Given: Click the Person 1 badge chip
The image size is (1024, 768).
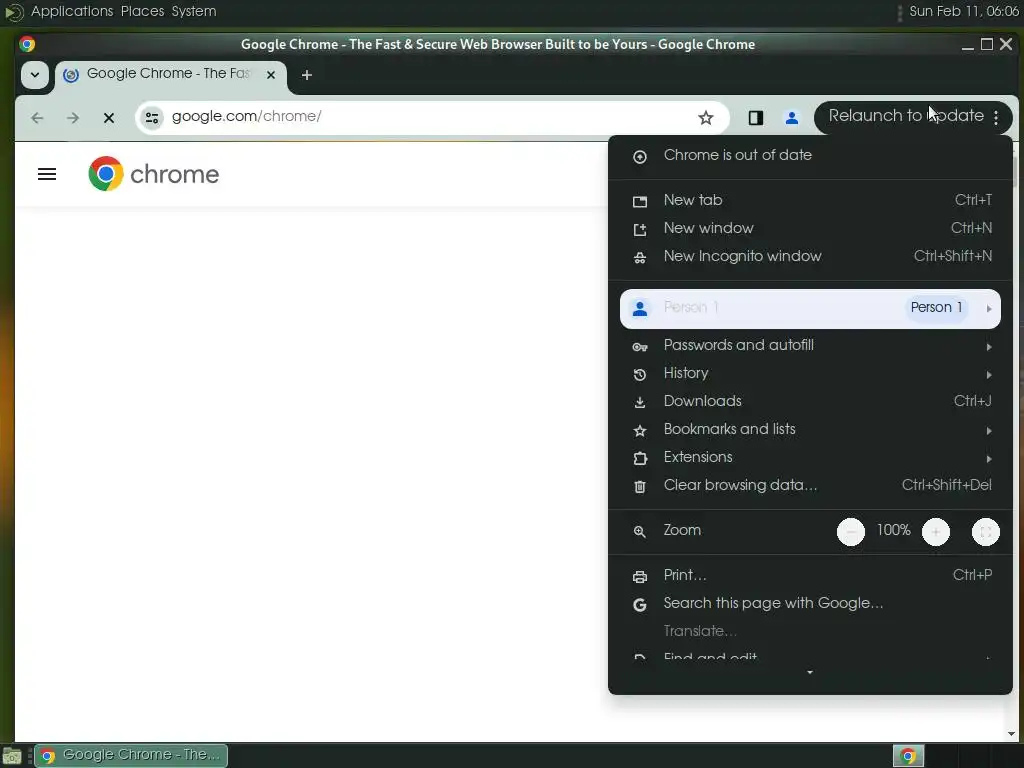Looking at the screenshot, I should tap(936, 308).
